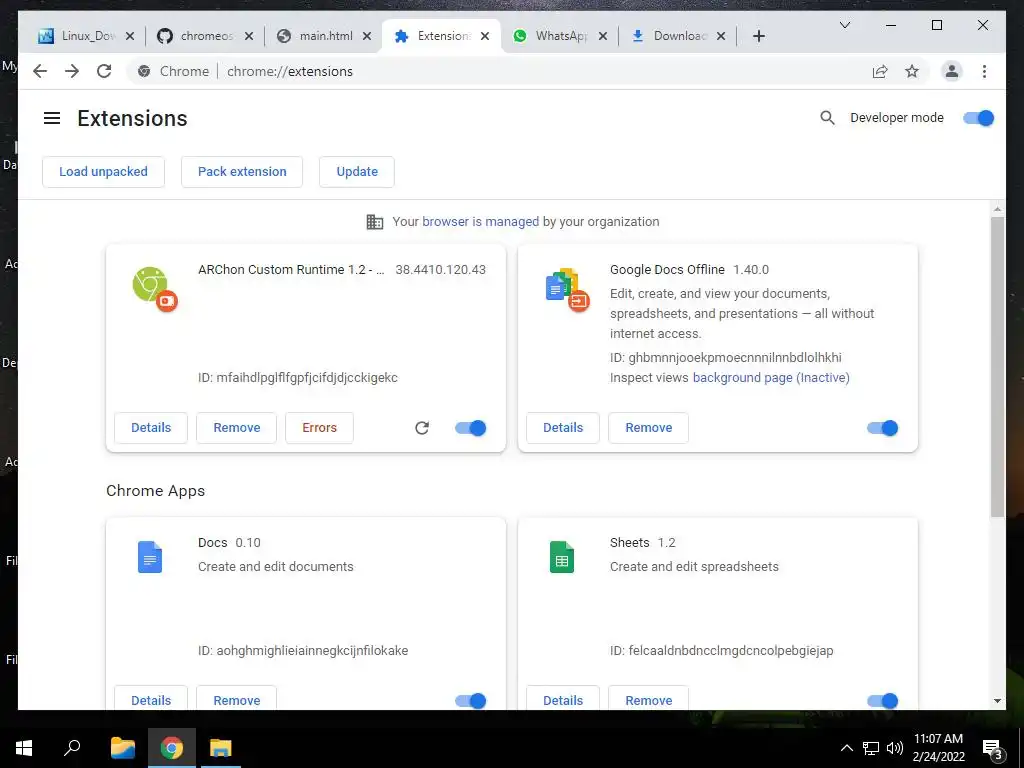Screen dimensions: 1024x768
Task: Open the Extensions hamburger main menu
Action: (52, 118)
